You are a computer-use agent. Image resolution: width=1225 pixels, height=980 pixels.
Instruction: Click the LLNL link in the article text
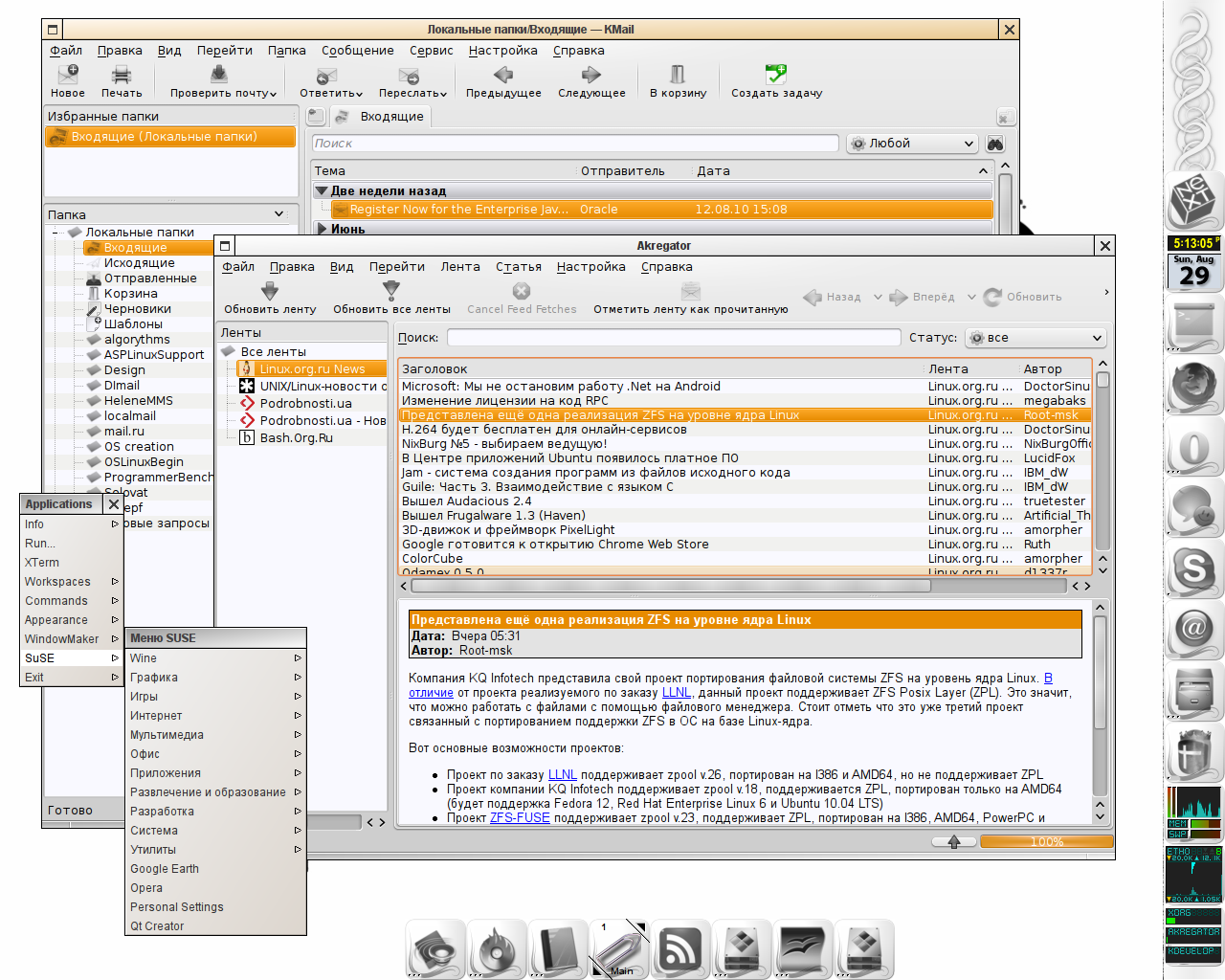pos(677,693)
